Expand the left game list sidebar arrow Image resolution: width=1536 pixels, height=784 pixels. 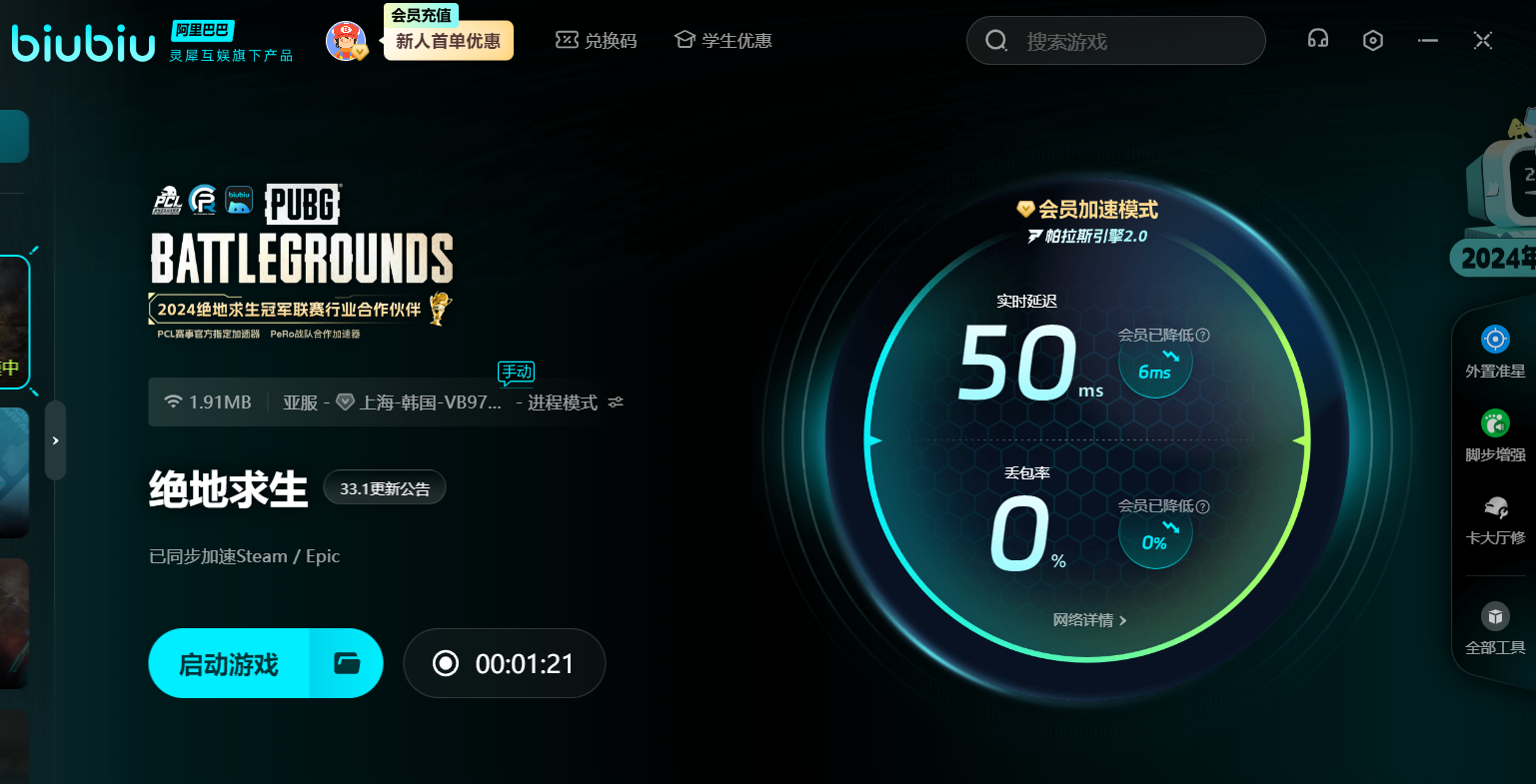(x=56, y=440)
